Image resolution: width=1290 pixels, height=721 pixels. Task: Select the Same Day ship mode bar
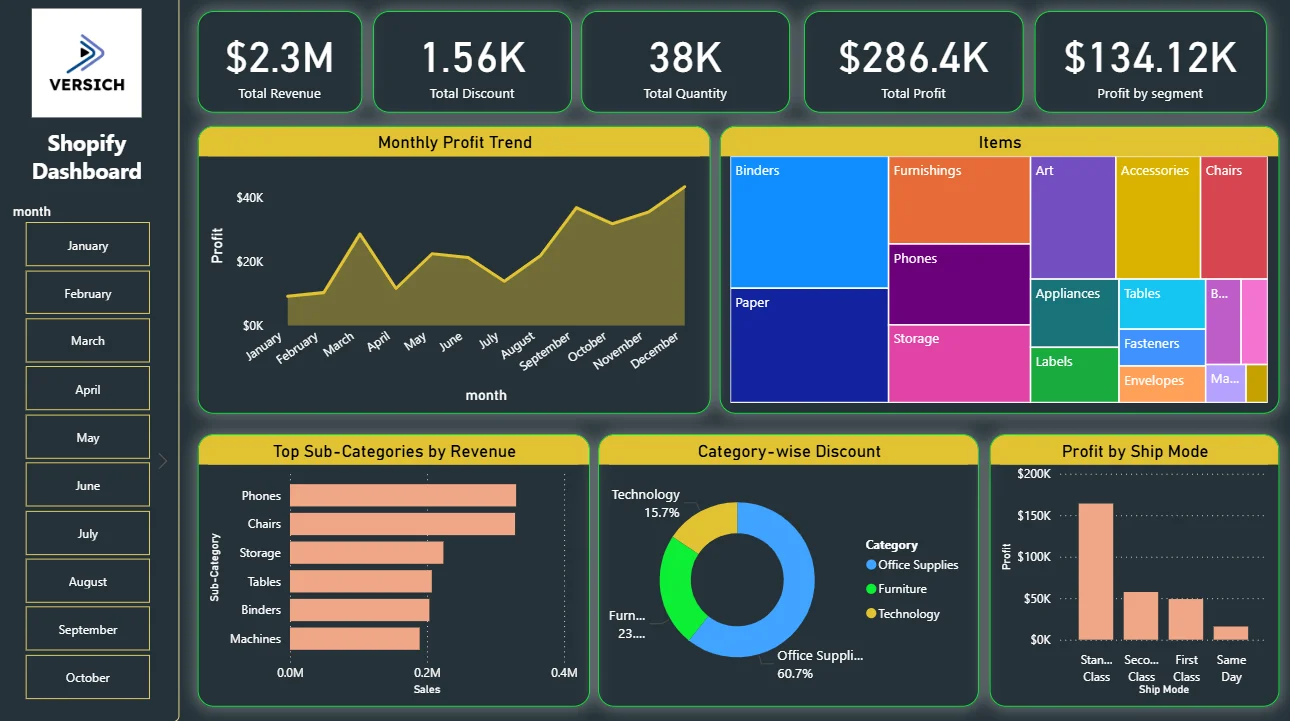tap(1231, 633)
